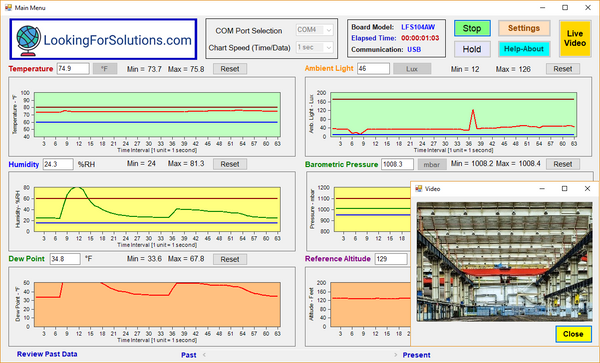Click the Reference Altitude value field
The image size is (600, 363).
391,259
